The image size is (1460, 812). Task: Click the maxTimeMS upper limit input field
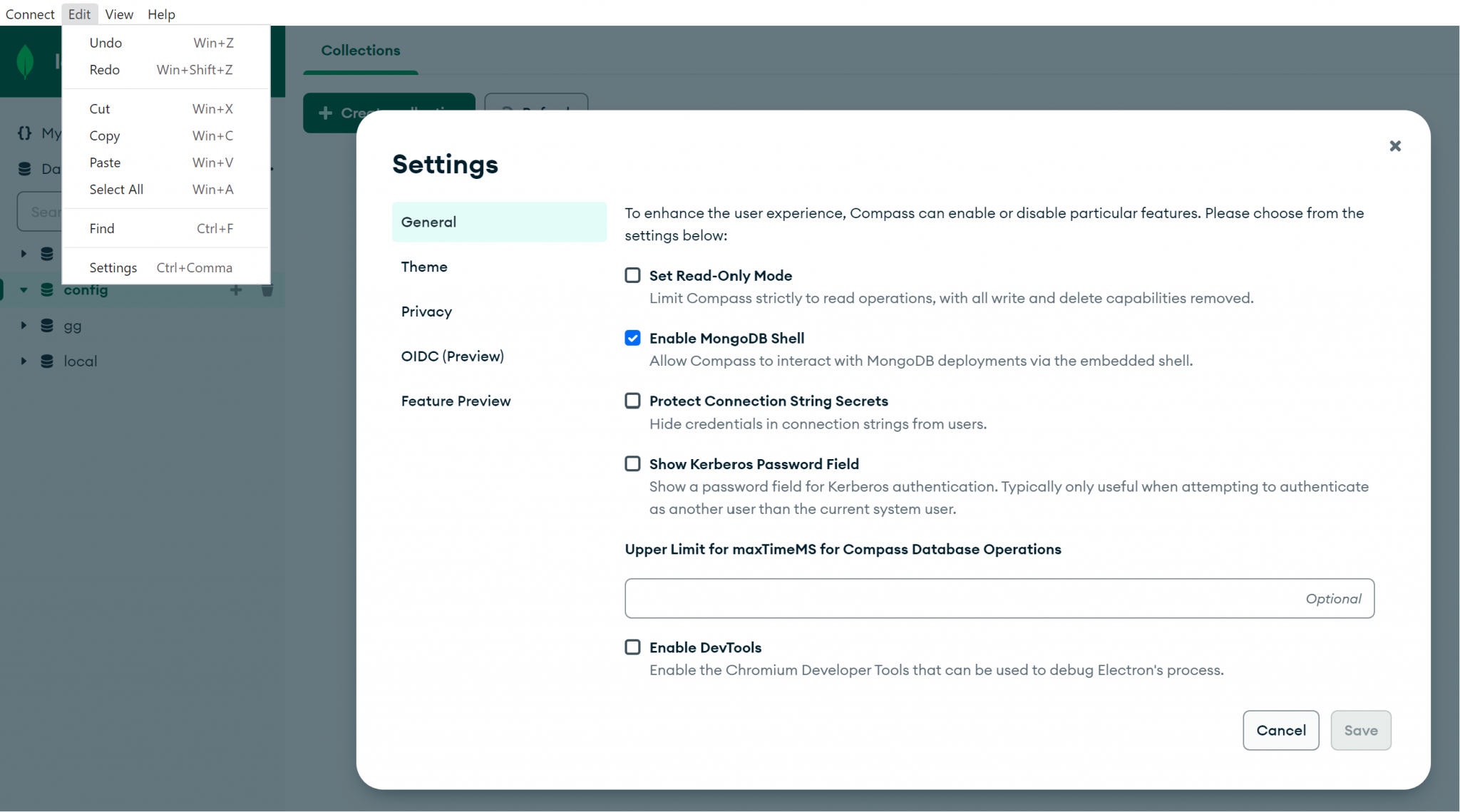(998, 598)
